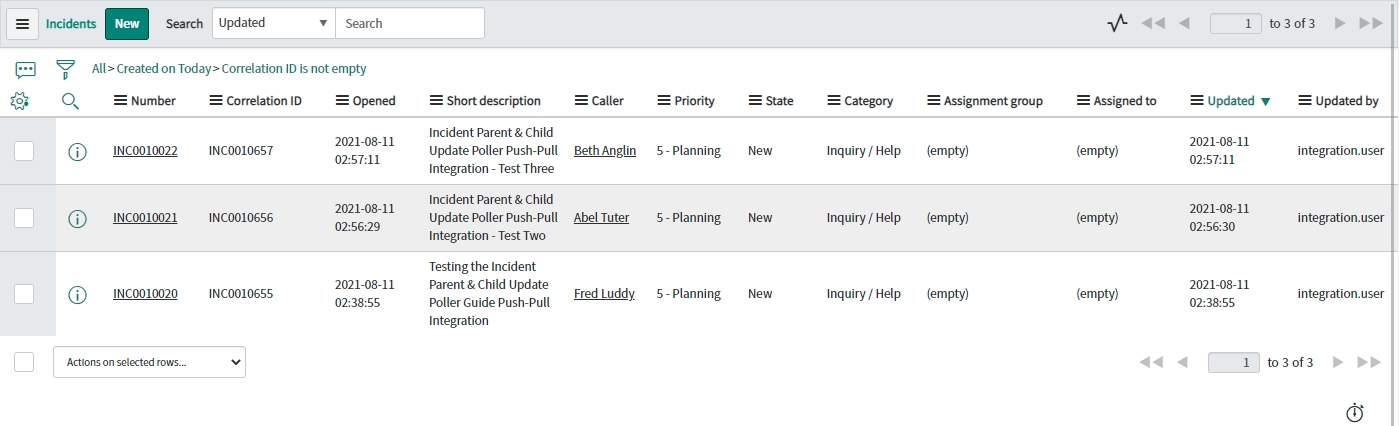Open the list context hamburger menu
The width and height of the screenshot is (1399, 426).
tap(22, 24)
